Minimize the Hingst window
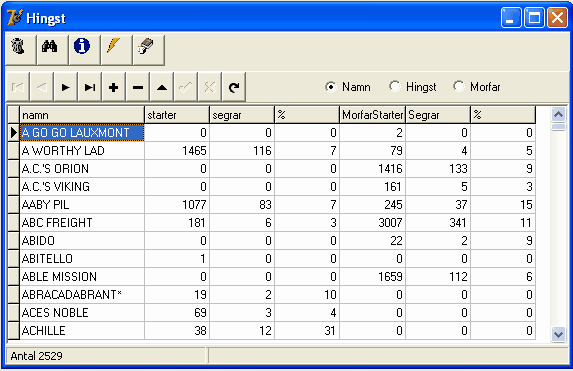This screenshot has width=573, height=371. (511, 18)
